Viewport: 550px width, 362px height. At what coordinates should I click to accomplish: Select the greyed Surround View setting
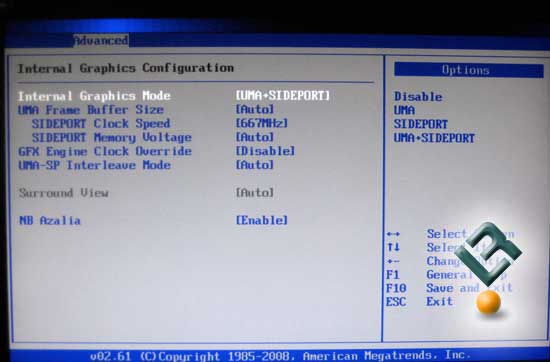(x=63, y=193)
